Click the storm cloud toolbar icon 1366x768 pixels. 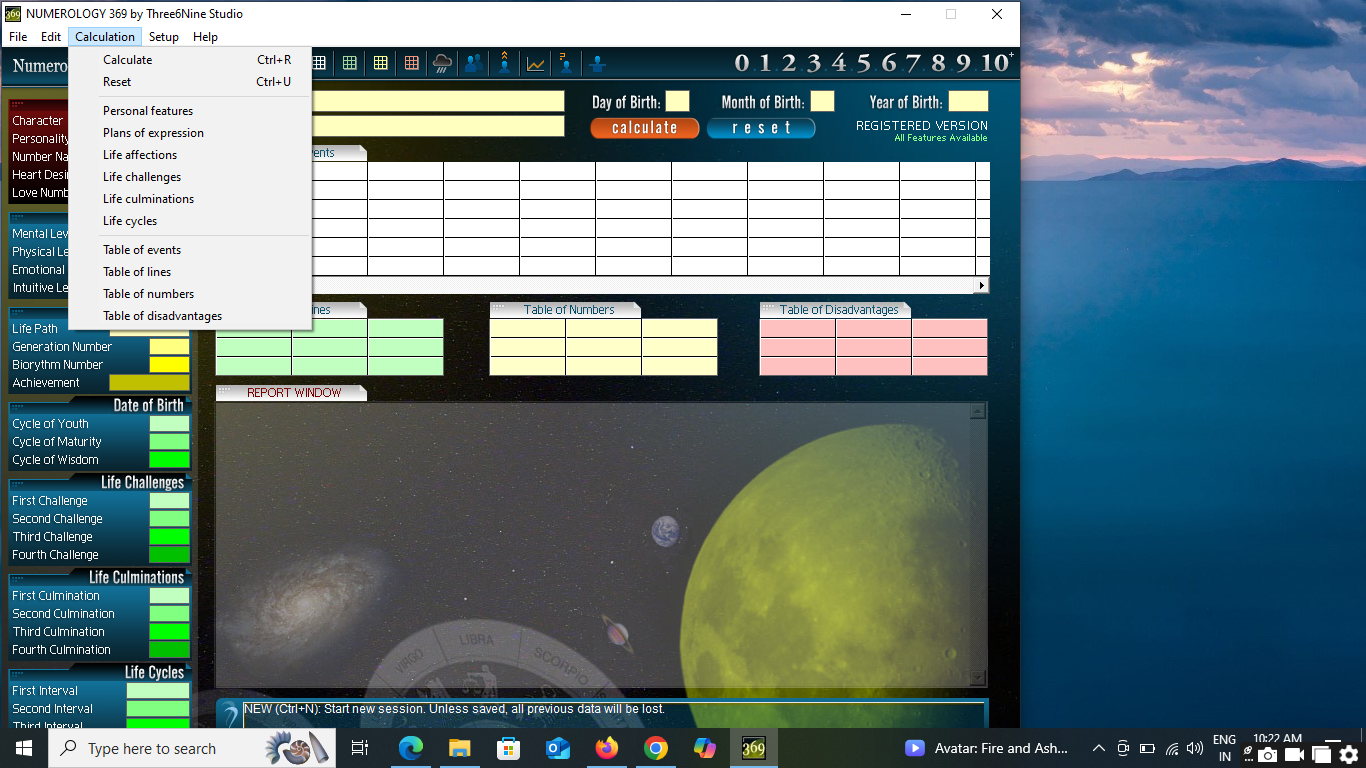point(442,64)
